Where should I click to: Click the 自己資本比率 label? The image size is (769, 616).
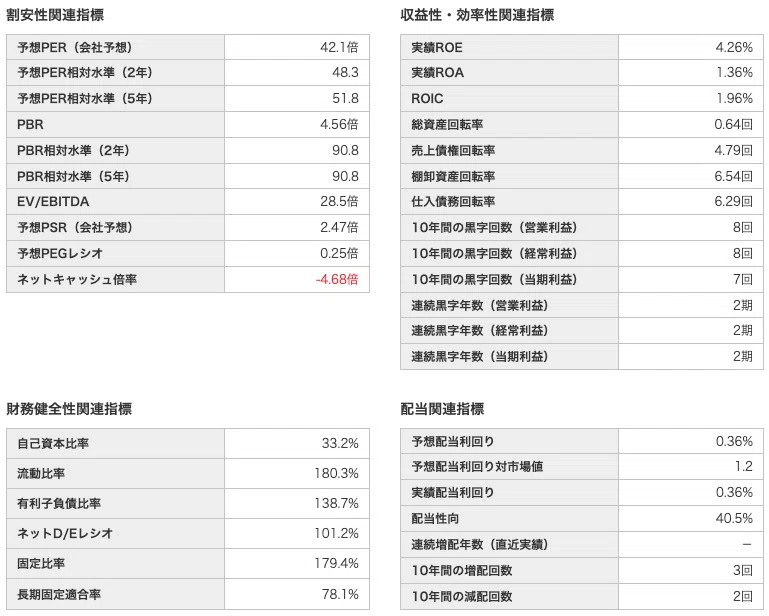tap(53, 443)
